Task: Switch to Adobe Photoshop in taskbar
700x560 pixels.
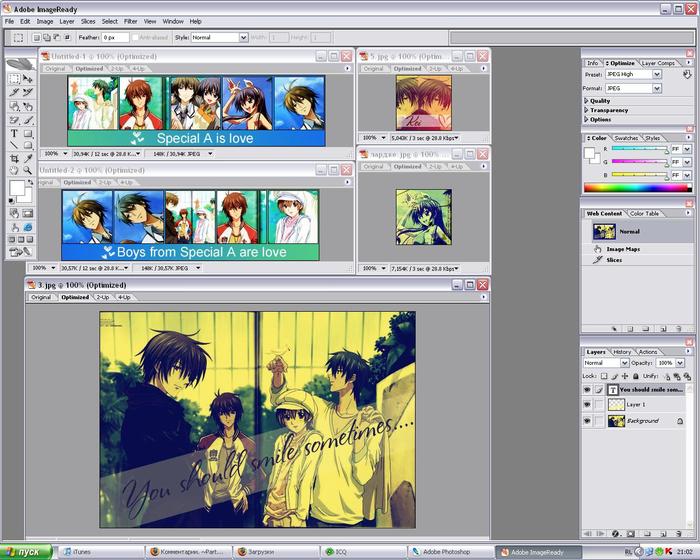Action: tap(451, 552)
